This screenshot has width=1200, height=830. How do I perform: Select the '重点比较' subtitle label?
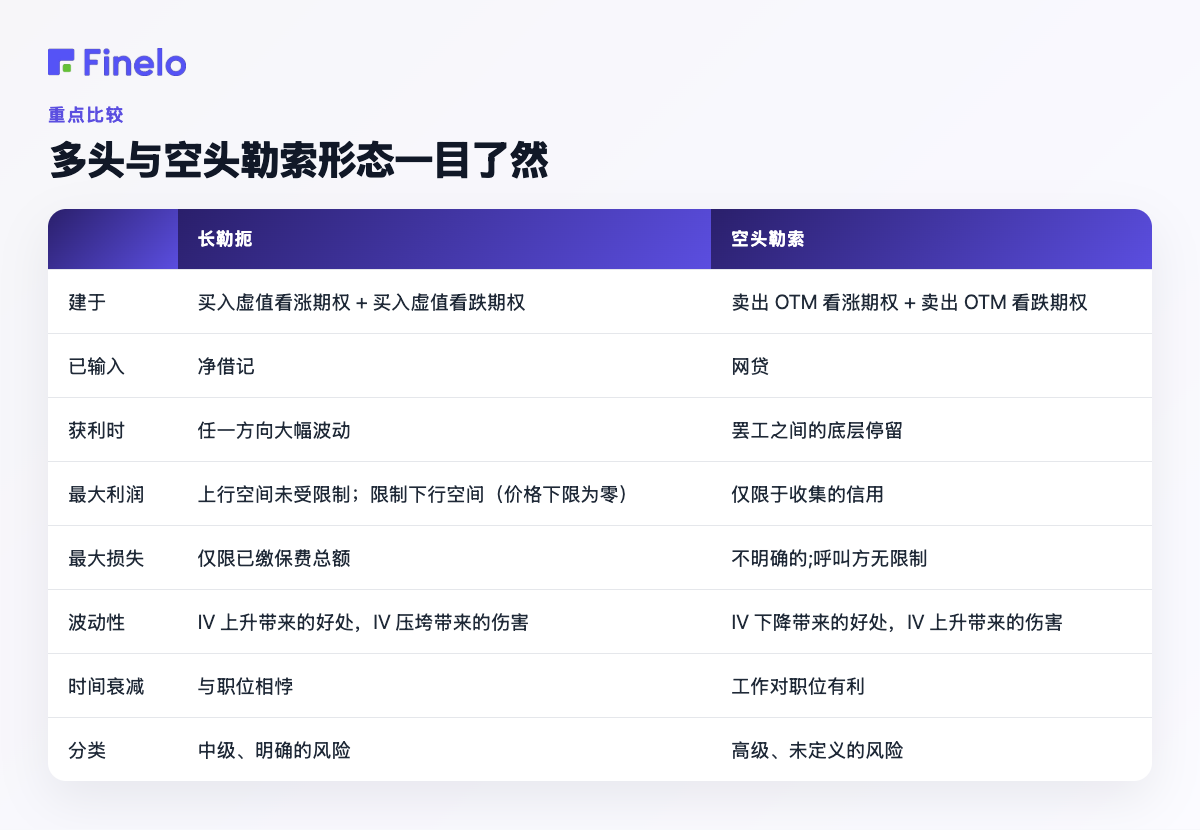[x=86, y=115]
